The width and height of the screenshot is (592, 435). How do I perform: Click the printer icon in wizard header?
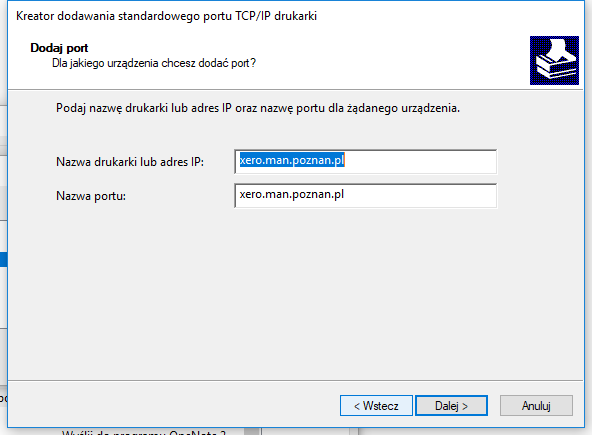554,60
